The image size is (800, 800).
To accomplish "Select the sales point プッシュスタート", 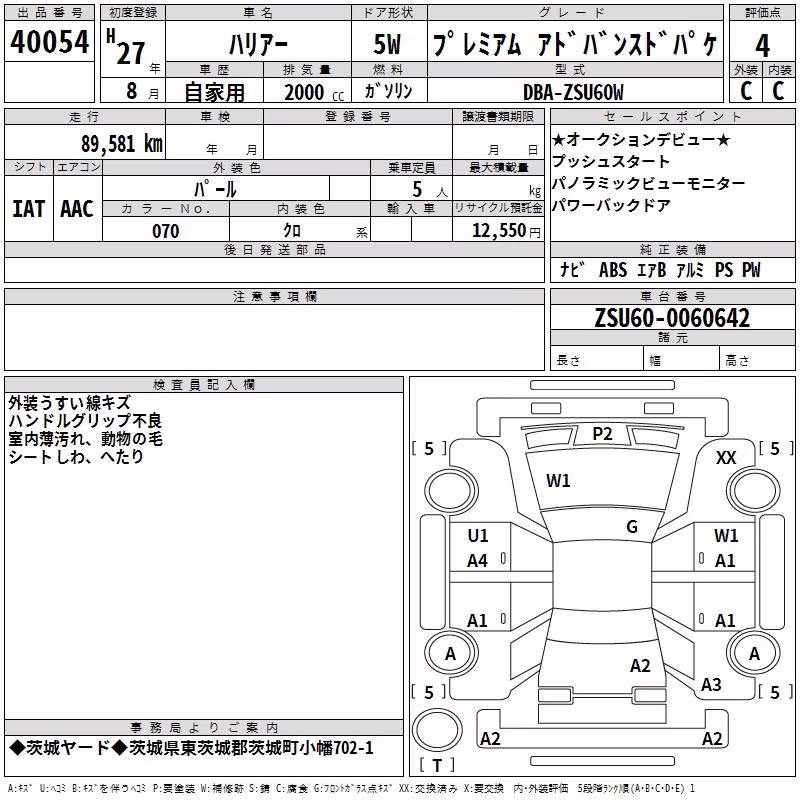I will [x=611, y=161].
